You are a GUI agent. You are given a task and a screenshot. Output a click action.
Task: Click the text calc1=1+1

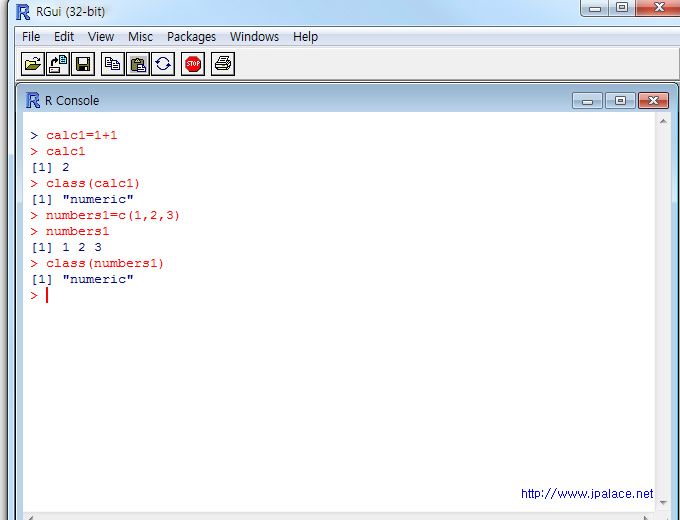82,135
